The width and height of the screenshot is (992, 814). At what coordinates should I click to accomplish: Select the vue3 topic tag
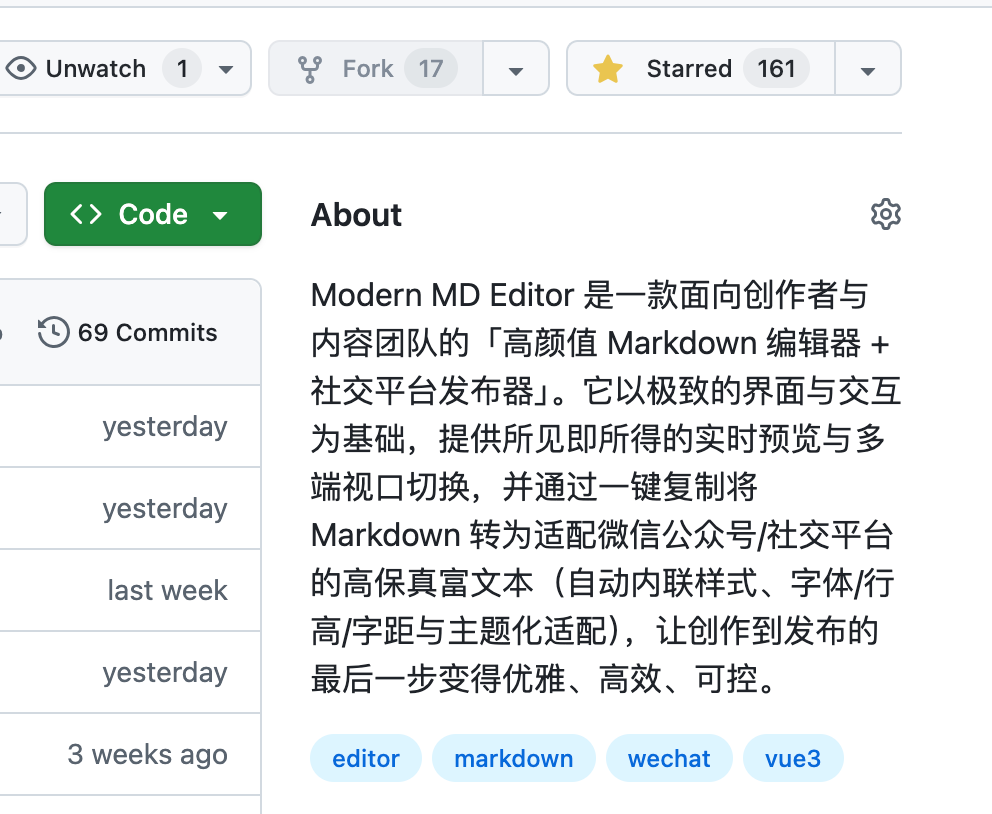[x=793, y=758]
